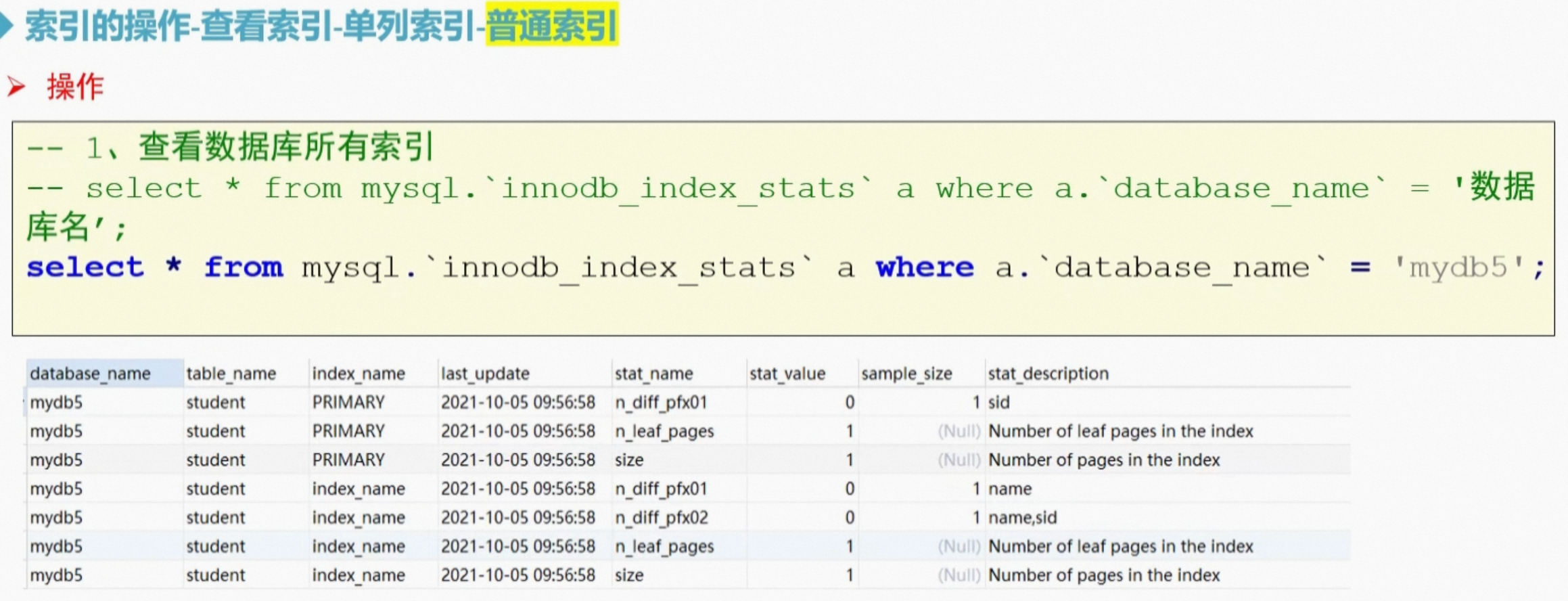The image size is (1568, 601).
Task: Click the last_update column header
Action: (x=524, y=374)
